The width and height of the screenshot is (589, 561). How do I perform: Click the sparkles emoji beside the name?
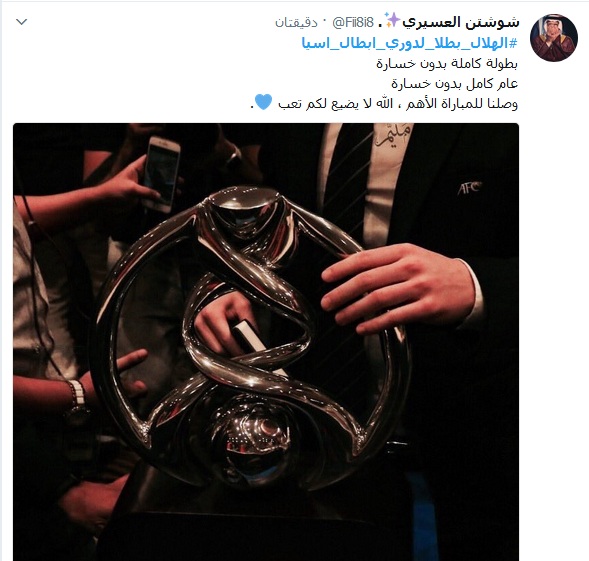click(x=392, y=20)
